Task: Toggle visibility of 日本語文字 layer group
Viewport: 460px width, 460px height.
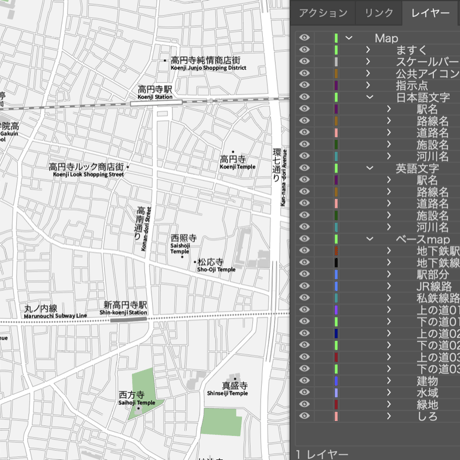Action: point(304,97)
